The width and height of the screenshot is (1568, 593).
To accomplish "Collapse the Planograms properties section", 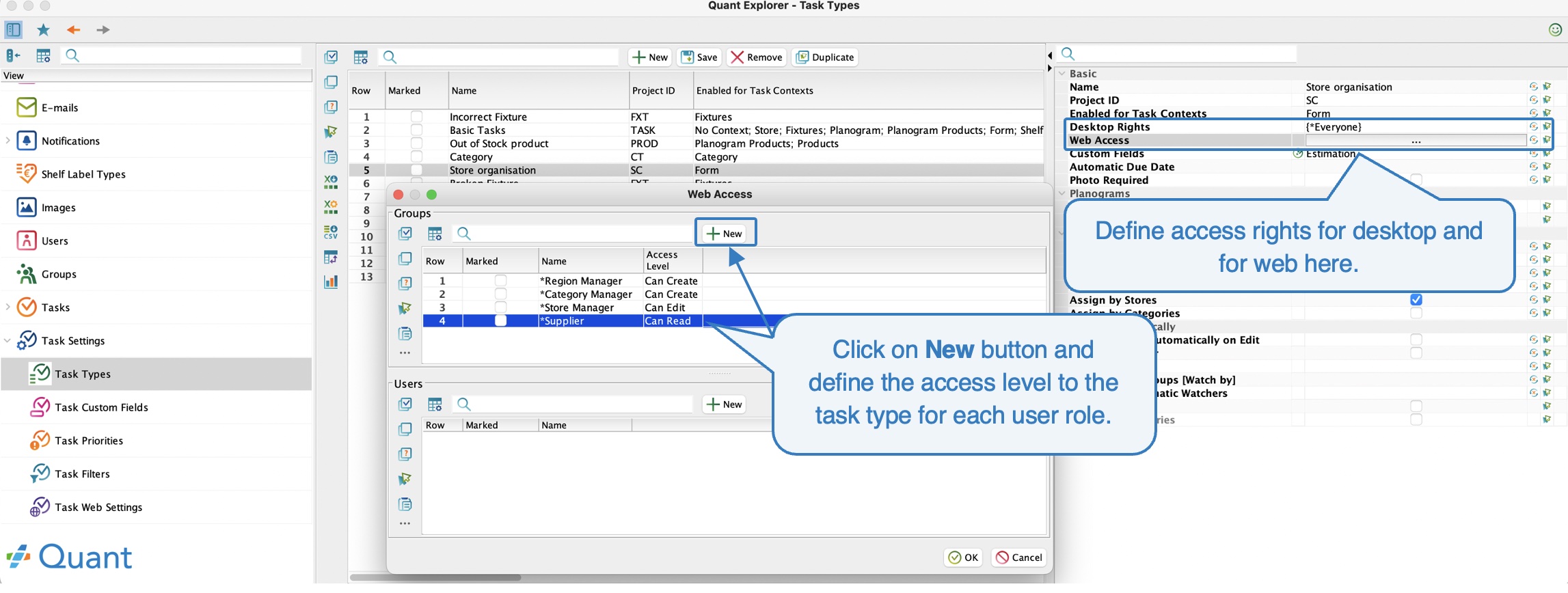I will [1062, 193].
